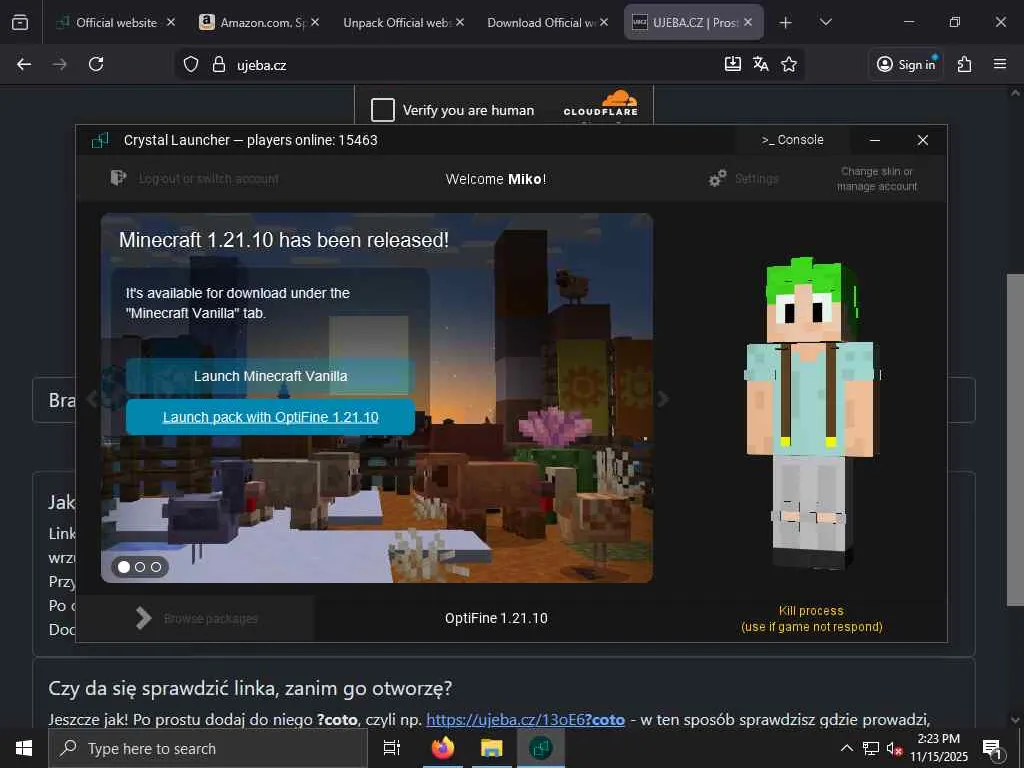
Task: Open the list all tabs dropdown
Action: (x=825, y=22)
